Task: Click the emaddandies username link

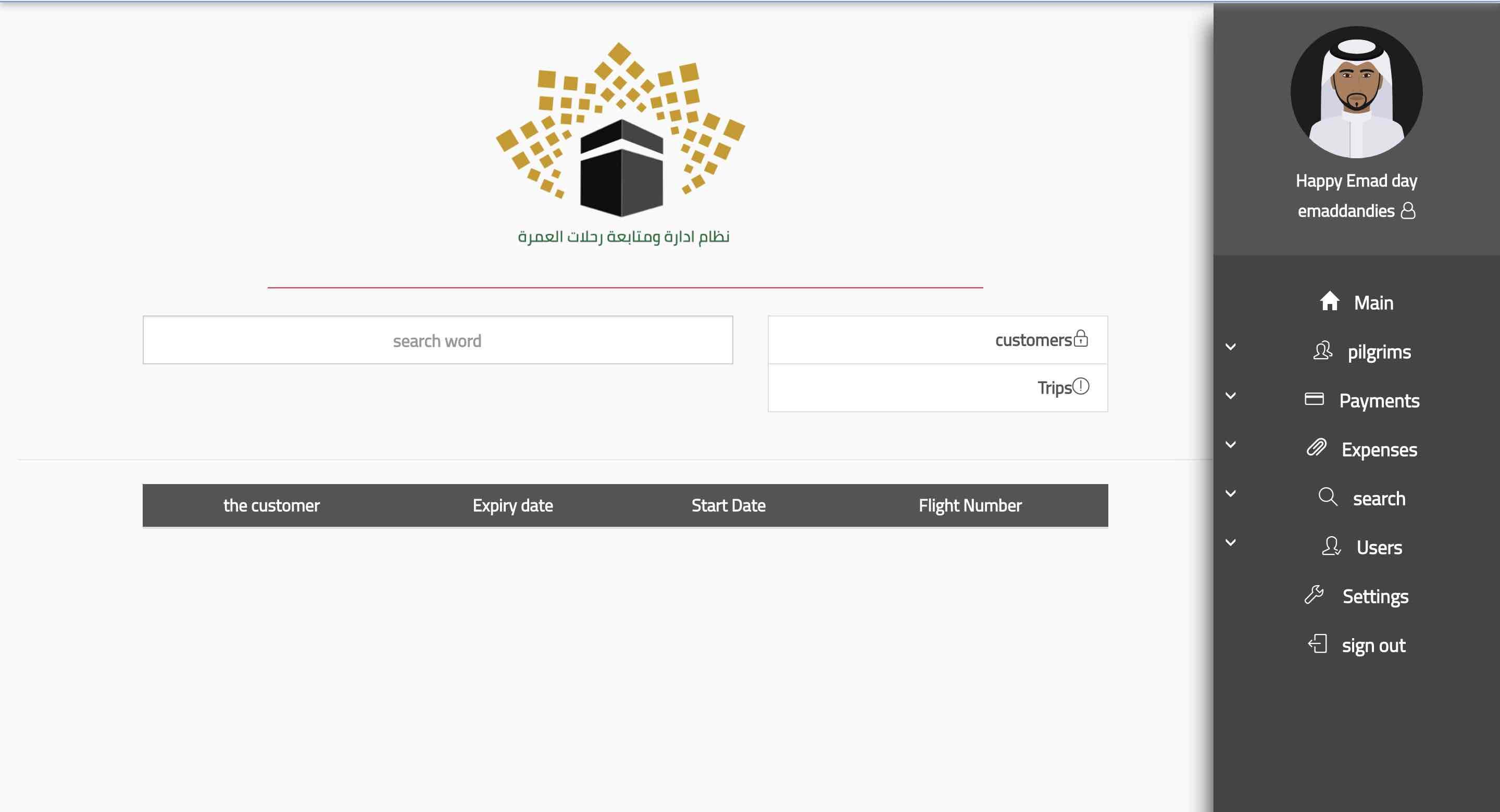Action: pyautogui.click(x=1346, y=211)
